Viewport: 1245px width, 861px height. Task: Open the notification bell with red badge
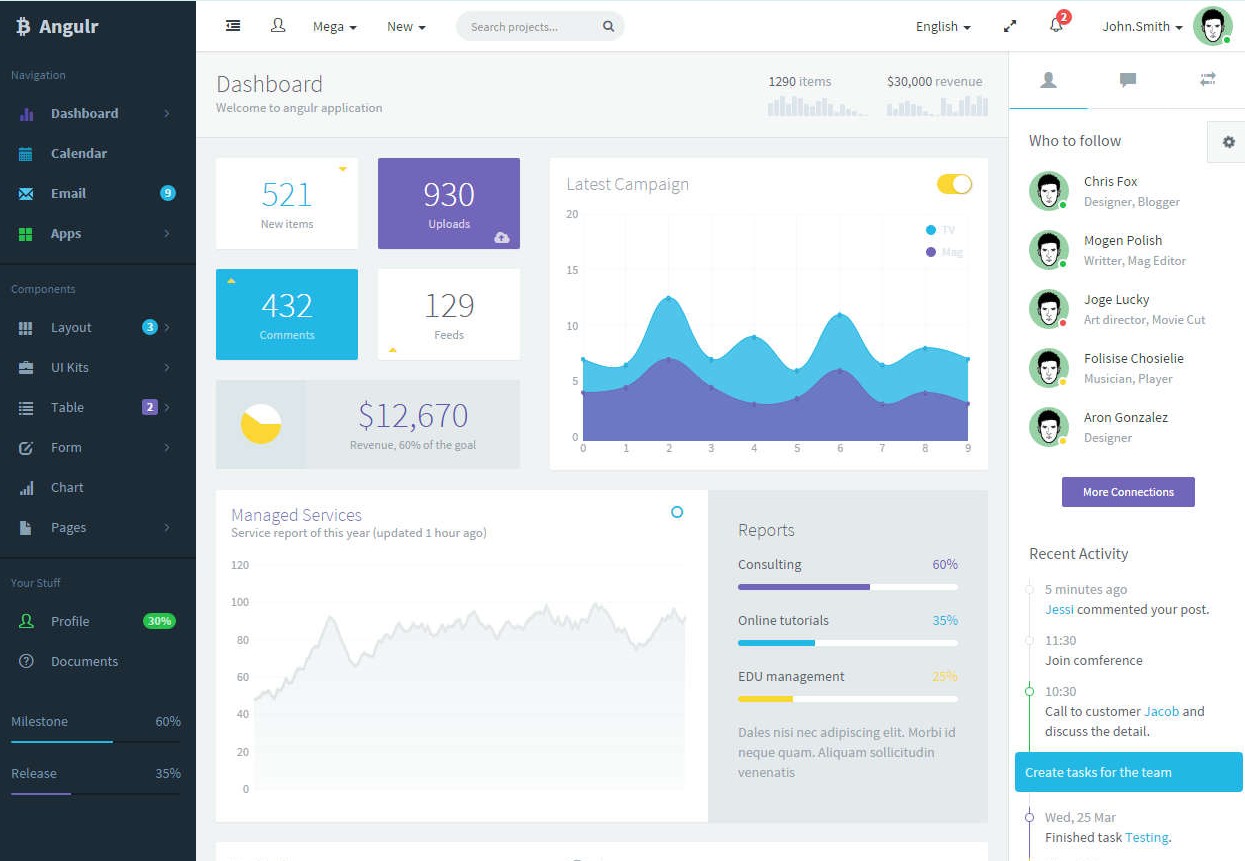(1056, 26)
